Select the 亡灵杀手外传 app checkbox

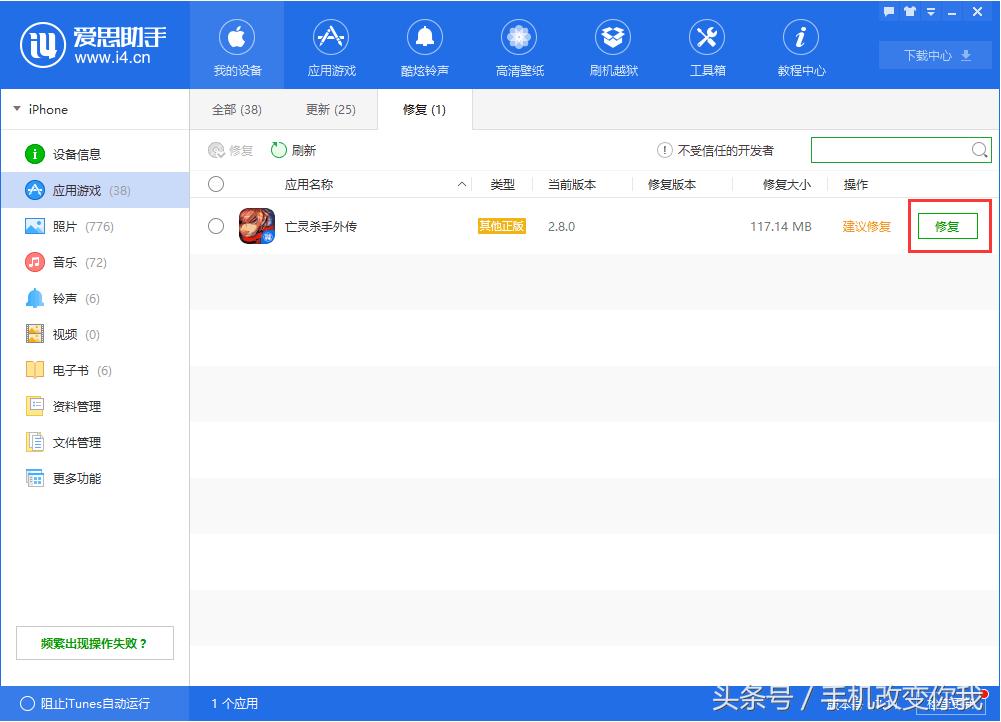pyautogui.click(x=215, y=226)
